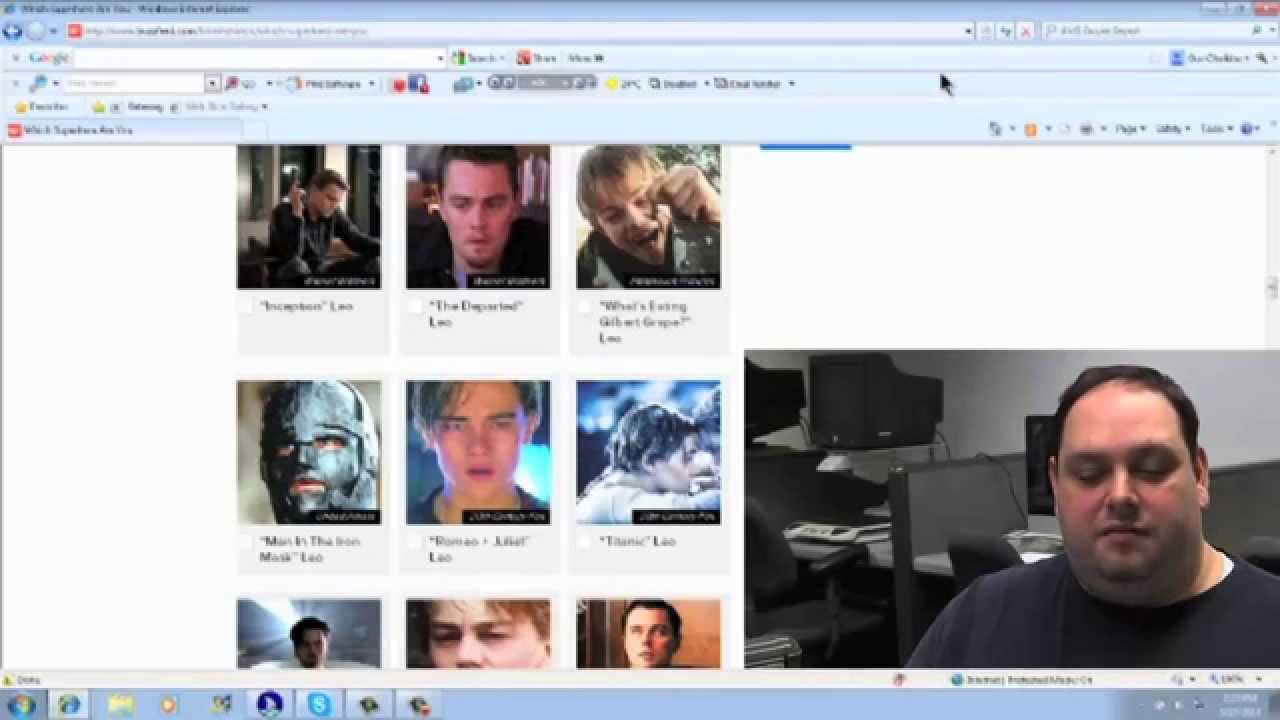Screen dimensions: 1280x720
Task: Open the Help icon on command bar
Action: 1248,129
